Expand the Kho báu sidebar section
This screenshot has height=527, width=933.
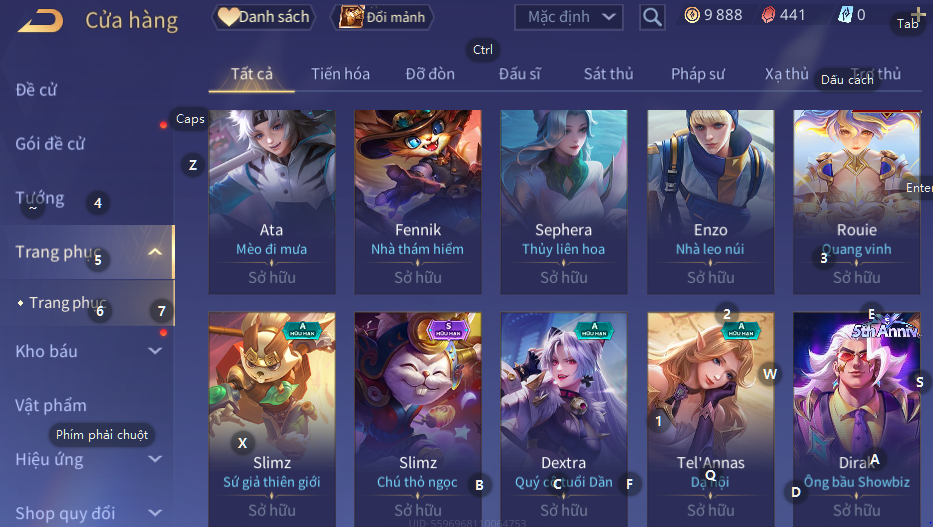click(x=155, y=351)
